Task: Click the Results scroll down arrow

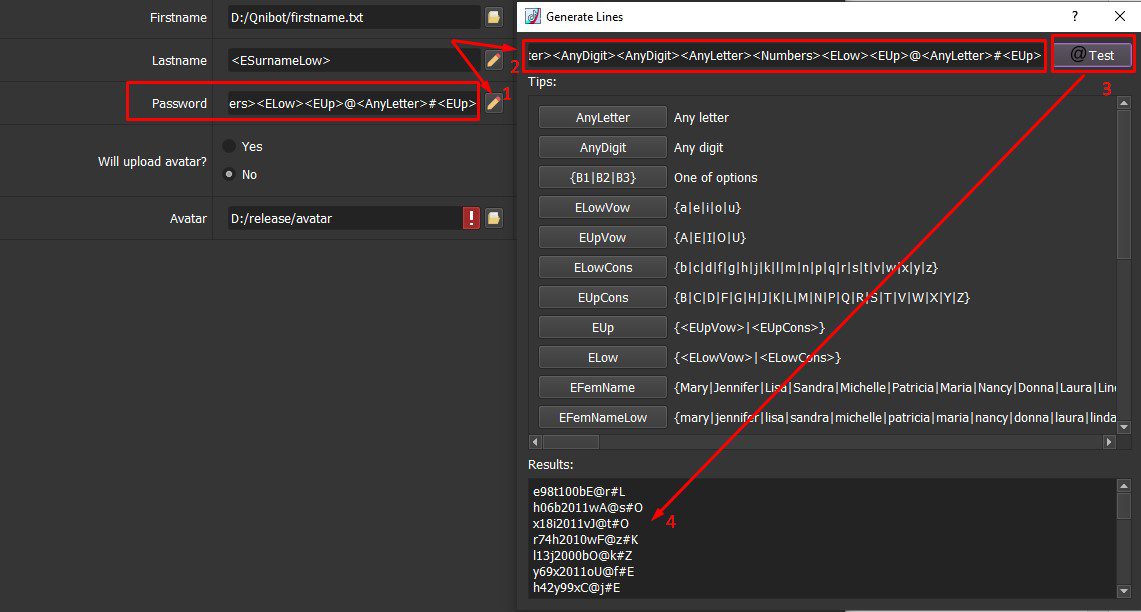Action: pos(1124,592)
